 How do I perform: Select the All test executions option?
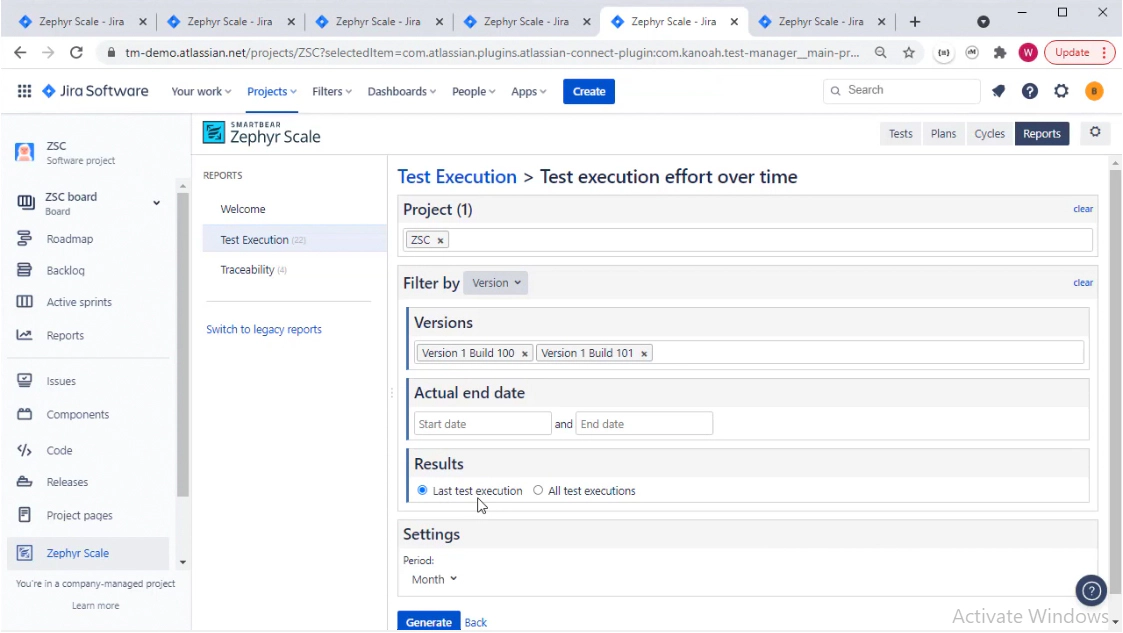537,490
